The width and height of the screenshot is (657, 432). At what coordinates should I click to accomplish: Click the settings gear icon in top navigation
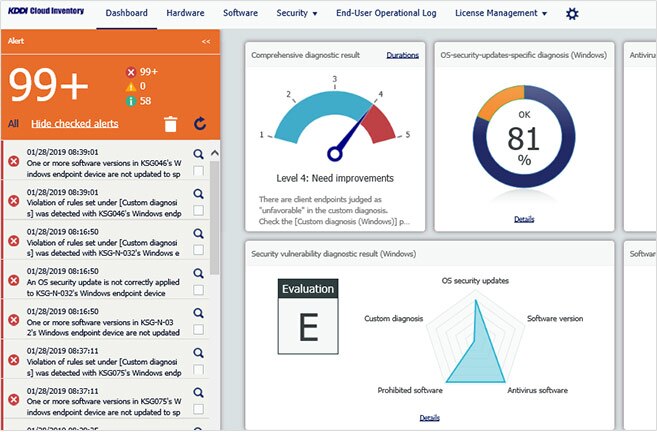click(x=572, y=14)
